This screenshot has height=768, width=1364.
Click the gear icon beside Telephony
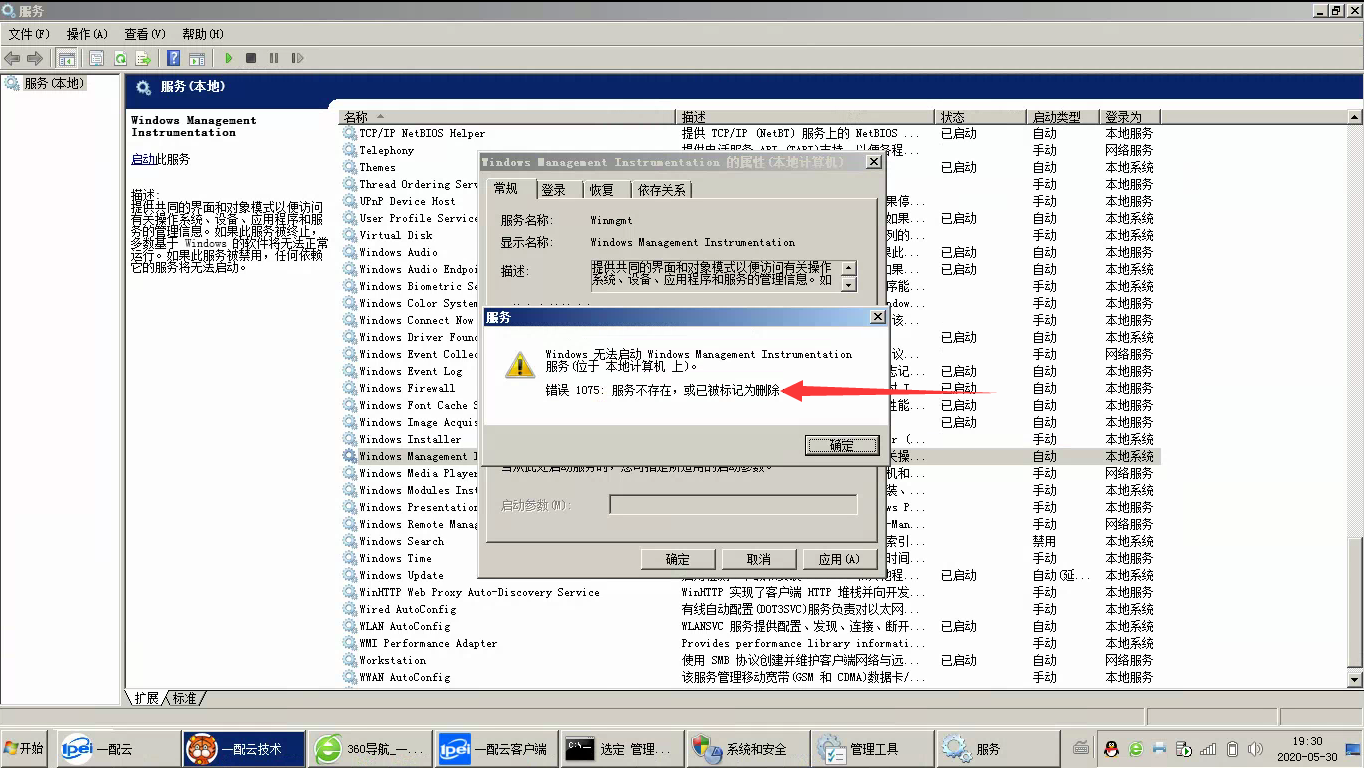[350, 150]
